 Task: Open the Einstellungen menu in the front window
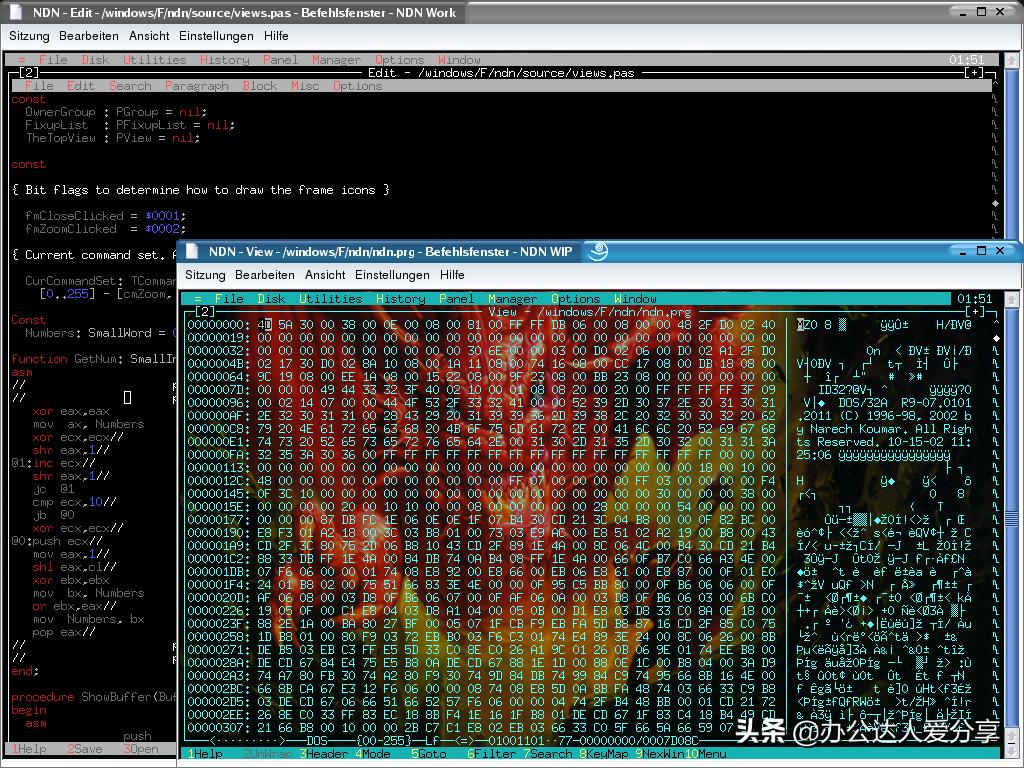(x=392, y=275)
